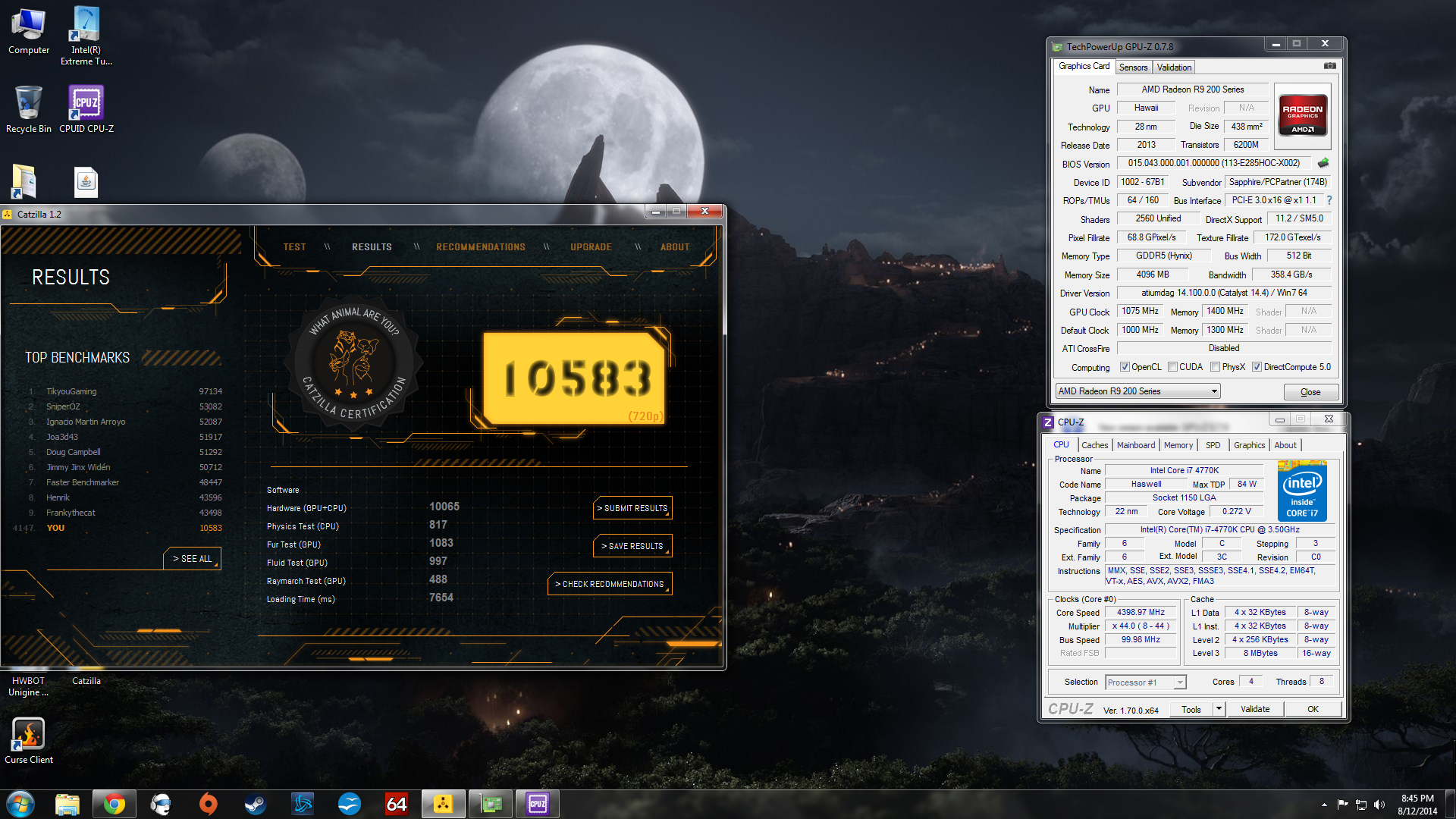
Task: Click the SUBMIT RESULTS button
Action: pyautogui.click(x=632, y=508)
